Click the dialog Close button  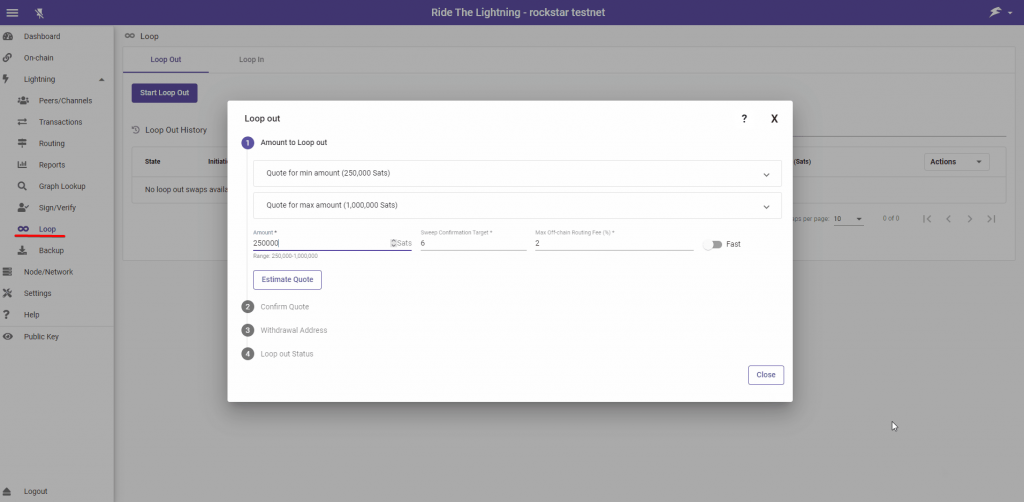[x=766, y=375]
